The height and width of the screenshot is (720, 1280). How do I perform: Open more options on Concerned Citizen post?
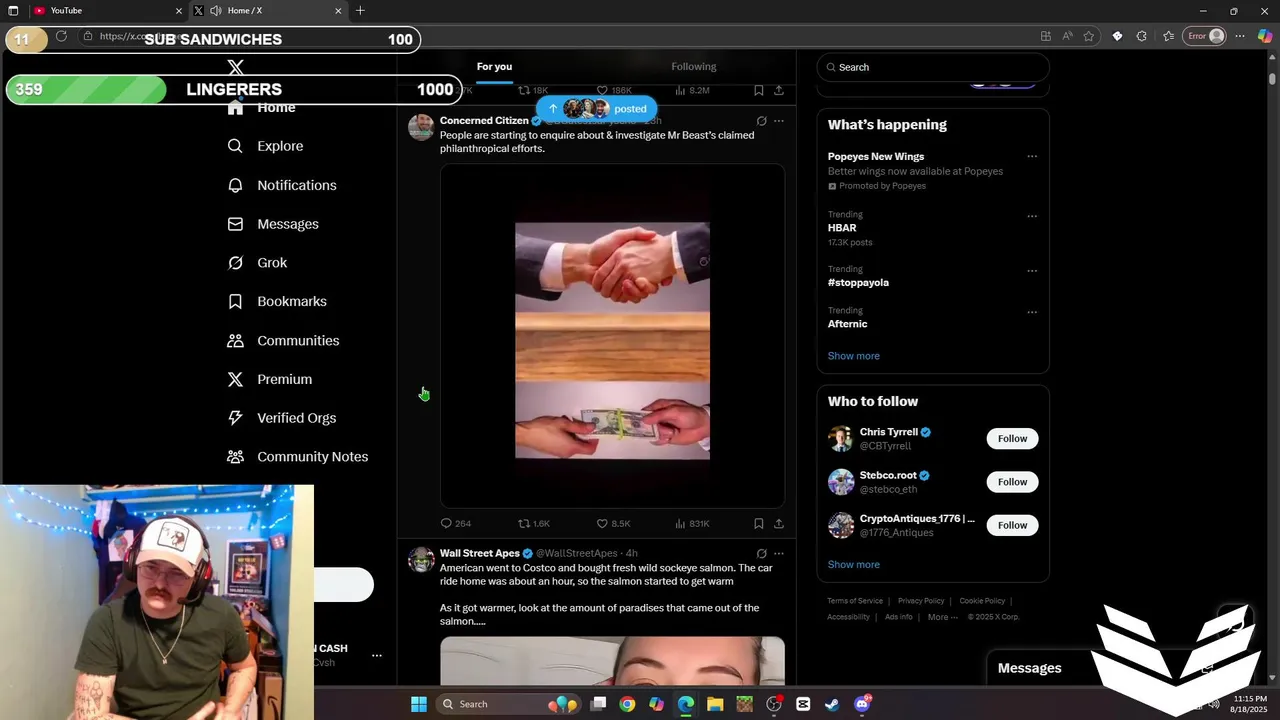(x=779, y=121)
